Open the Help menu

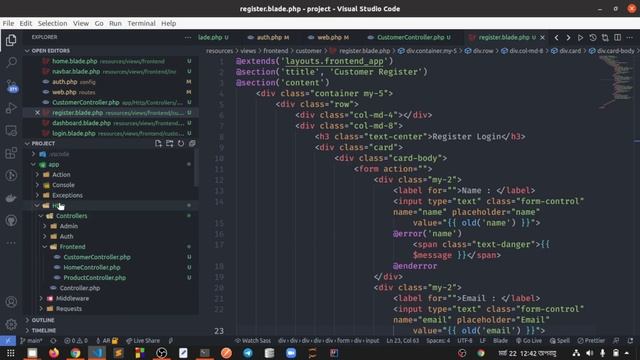(x=168, y=23)
